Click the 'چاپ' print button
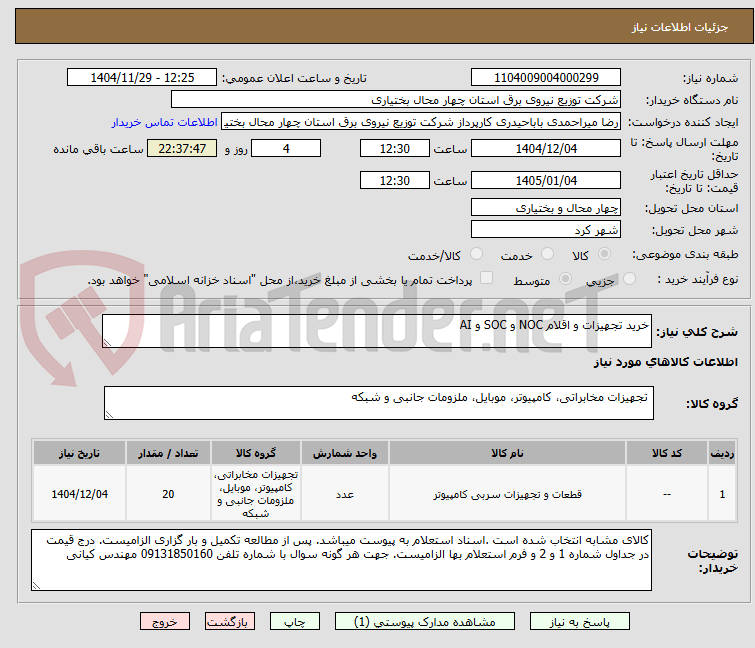This screenshot has height=648, width=755. (294, 622)
